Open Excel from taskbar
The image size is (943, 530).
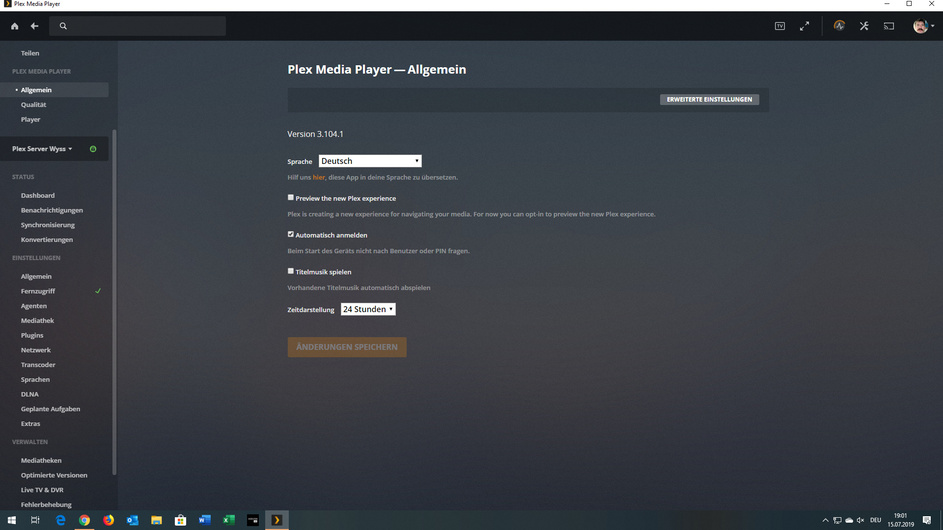click(x=229, y=520)
